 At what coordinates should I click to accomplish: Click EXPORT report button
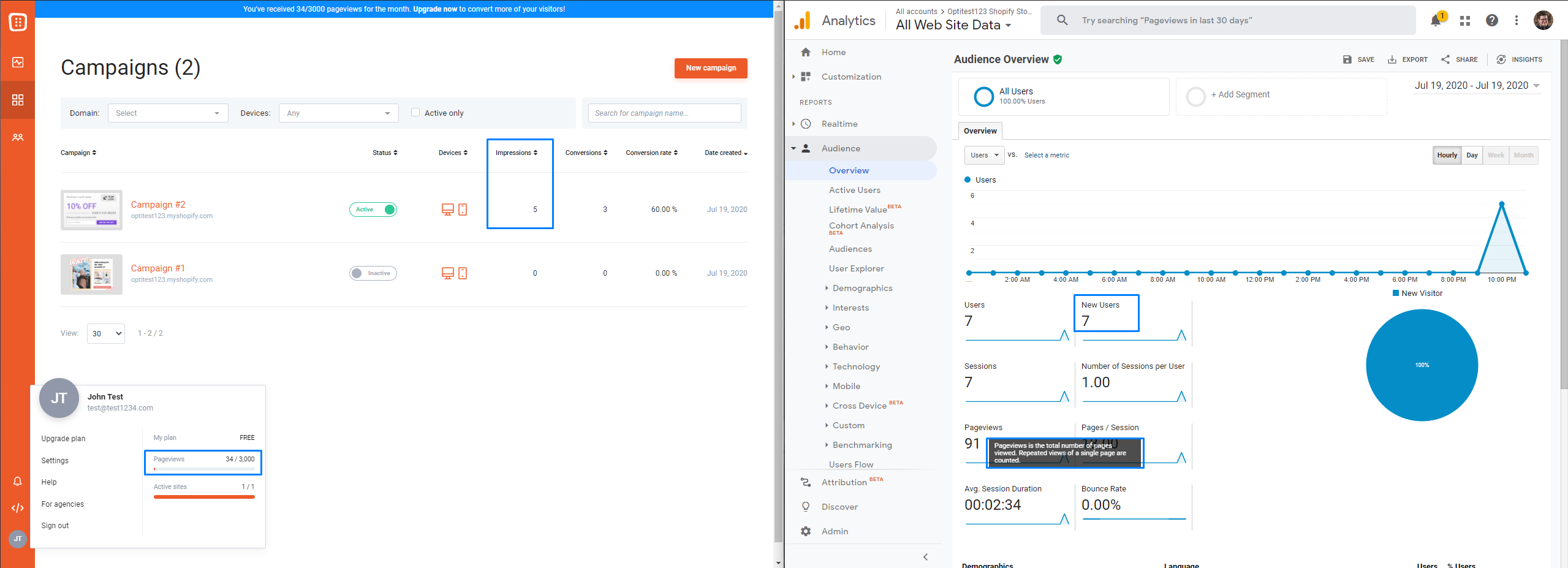click(1407, 59)
